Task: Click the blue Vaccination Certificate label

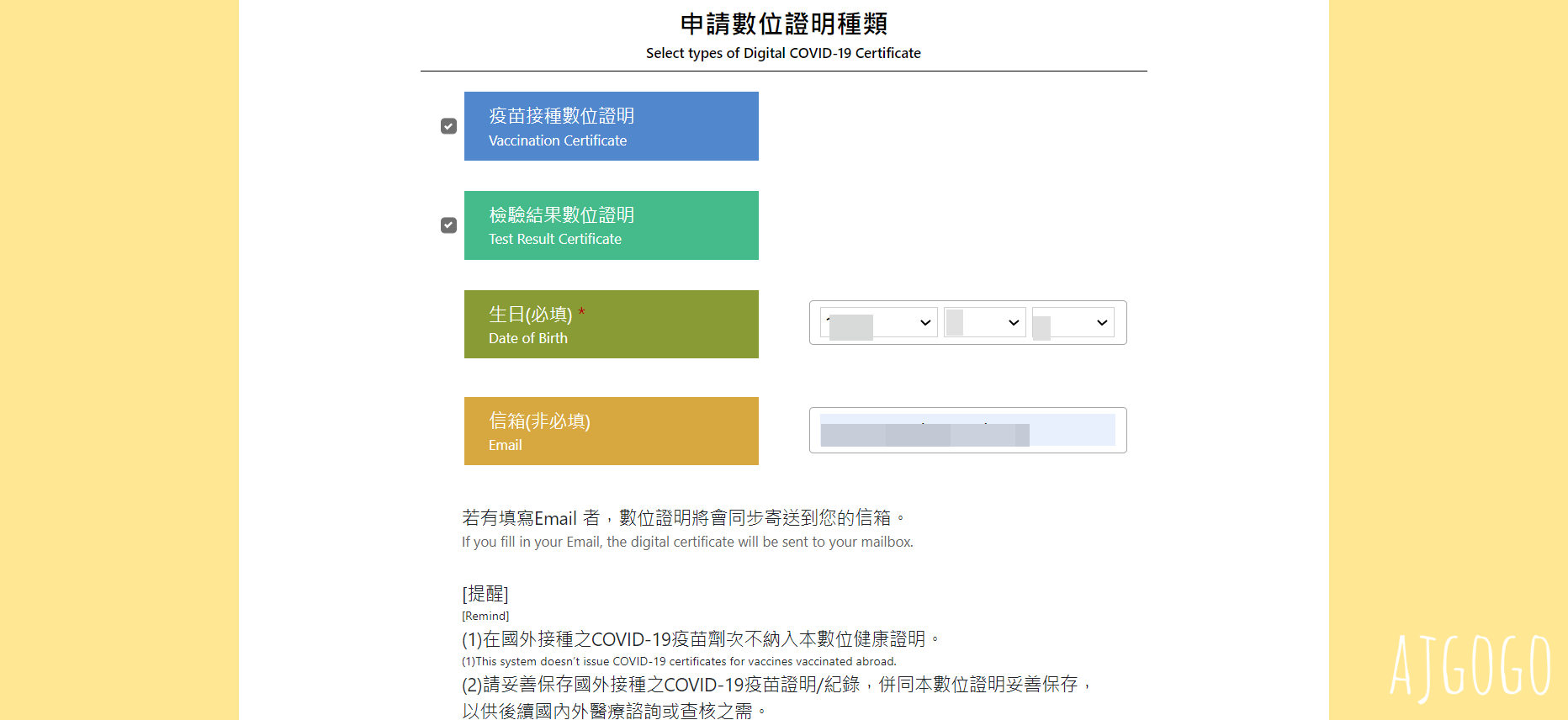Action: tap(612, 126)
